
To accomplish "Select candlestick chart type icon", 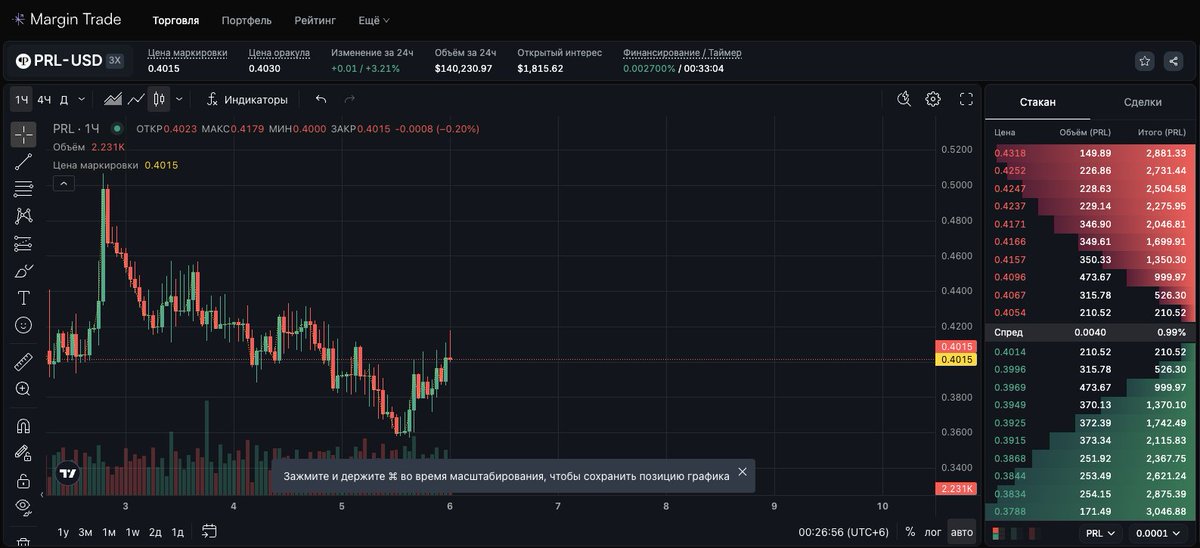I will pos(159,99).
